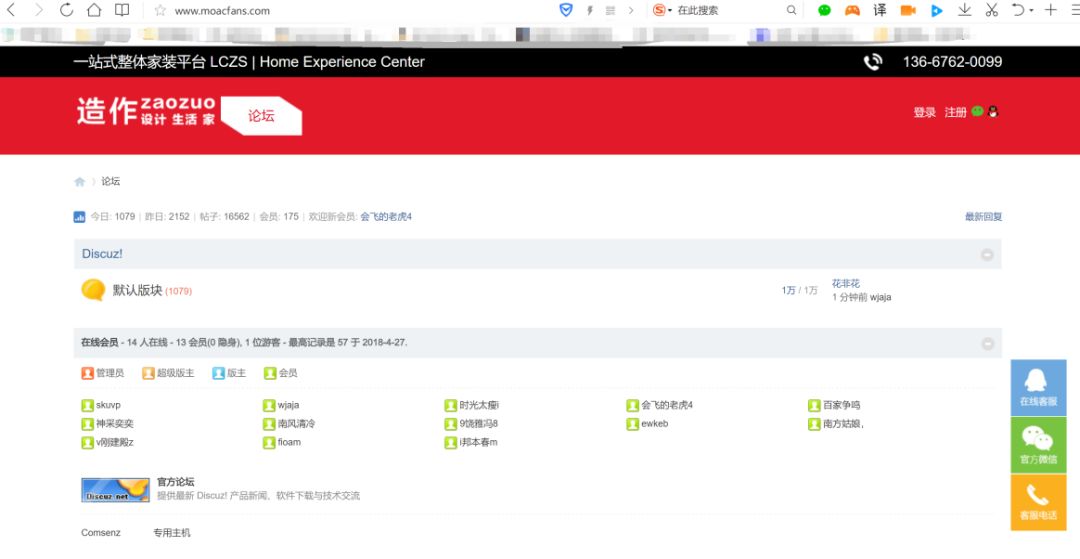Click the orange video camera icon
Image resolution: width=1080 pixels, height=559 pixels.
[908, 10]
